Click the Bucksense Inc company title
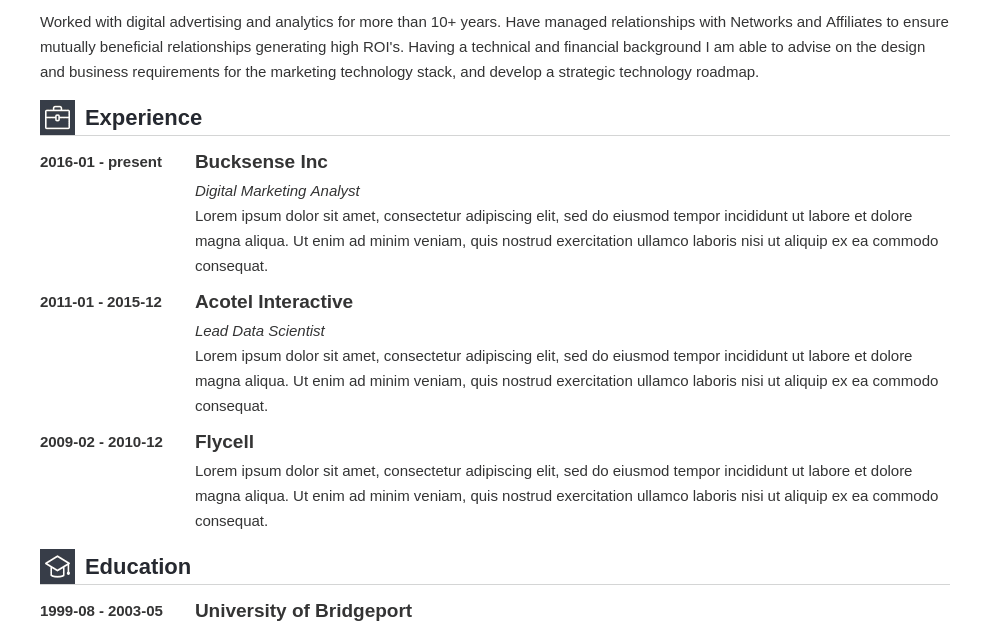The width and height of the screenshot is (990, 630). (x=261, y=162)
